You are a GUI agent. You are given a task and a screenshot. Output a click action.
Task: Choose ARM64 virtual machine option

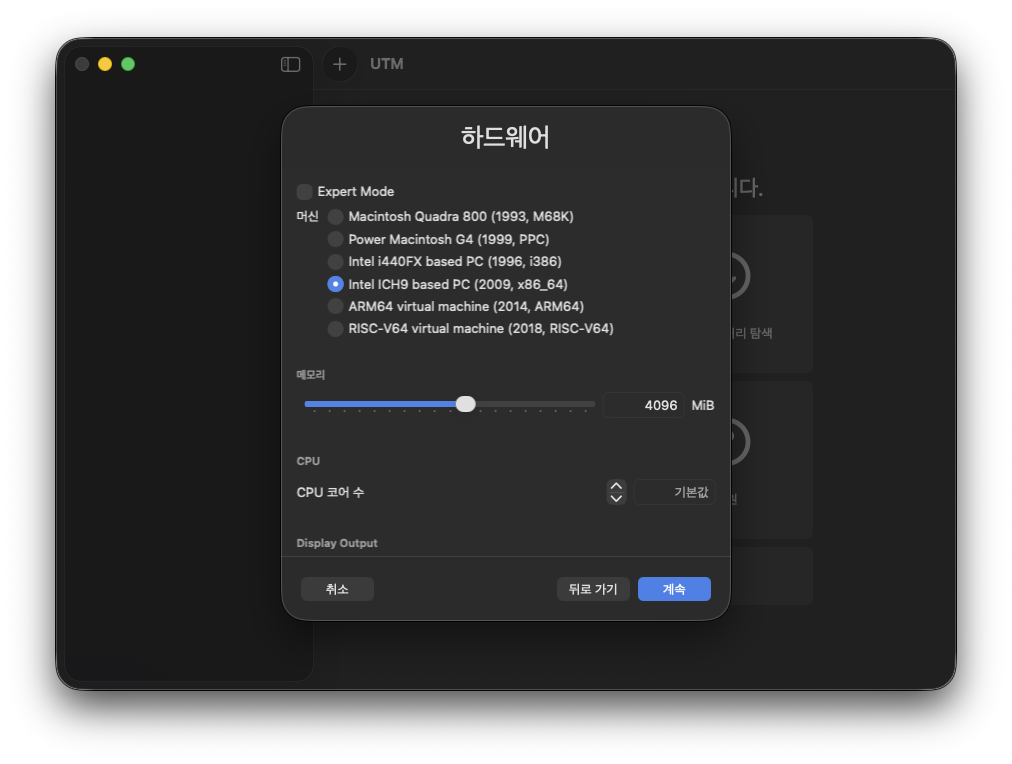336,306
